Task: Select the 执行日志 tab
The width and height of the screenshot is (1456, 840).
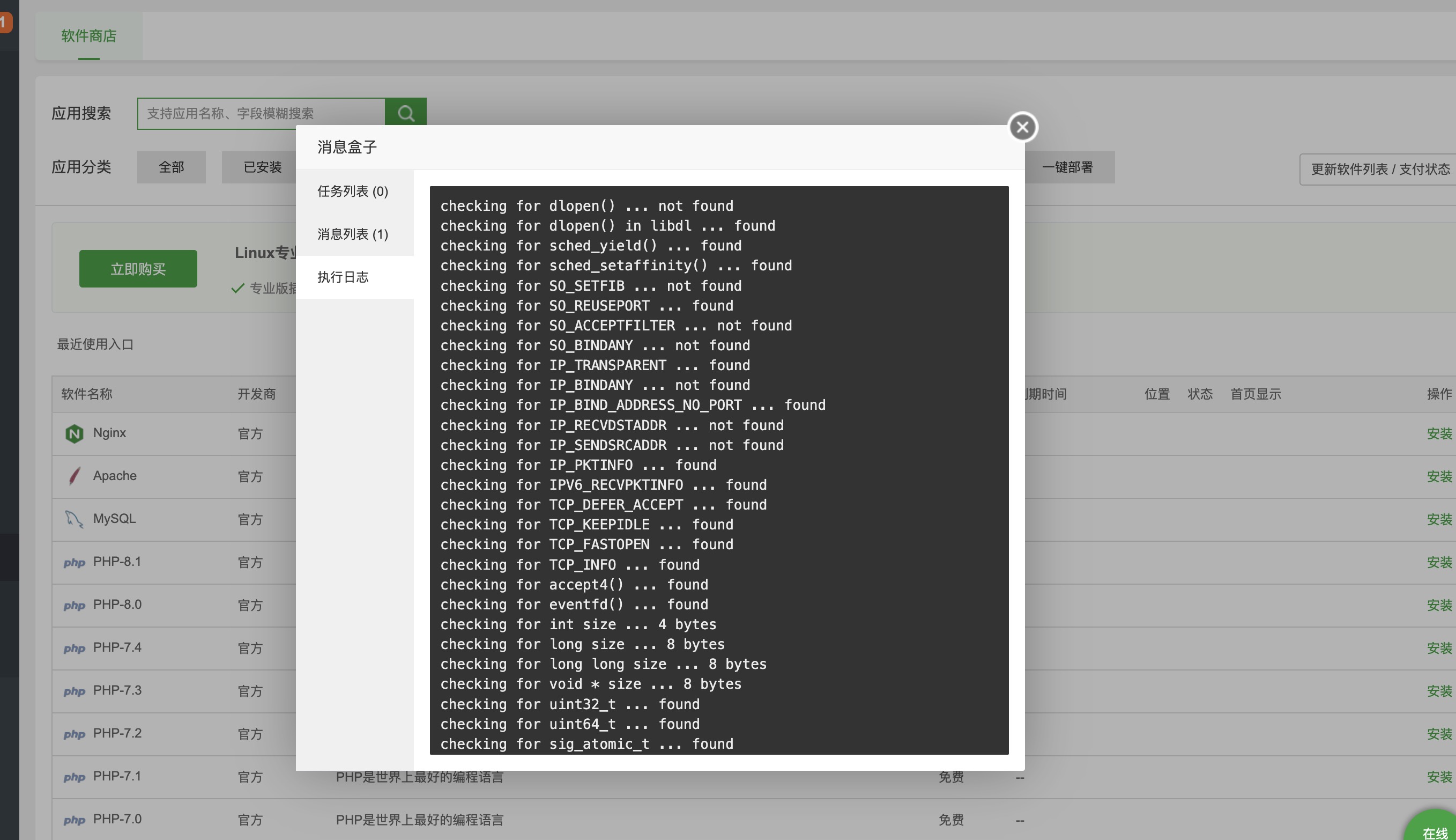Action: click(x=344, y=277)
